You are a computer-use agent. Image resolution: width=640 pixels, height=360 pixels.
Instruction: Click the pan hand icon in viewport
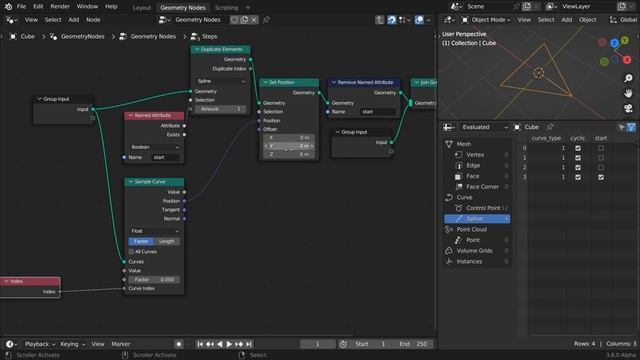[x=628, y=93]
